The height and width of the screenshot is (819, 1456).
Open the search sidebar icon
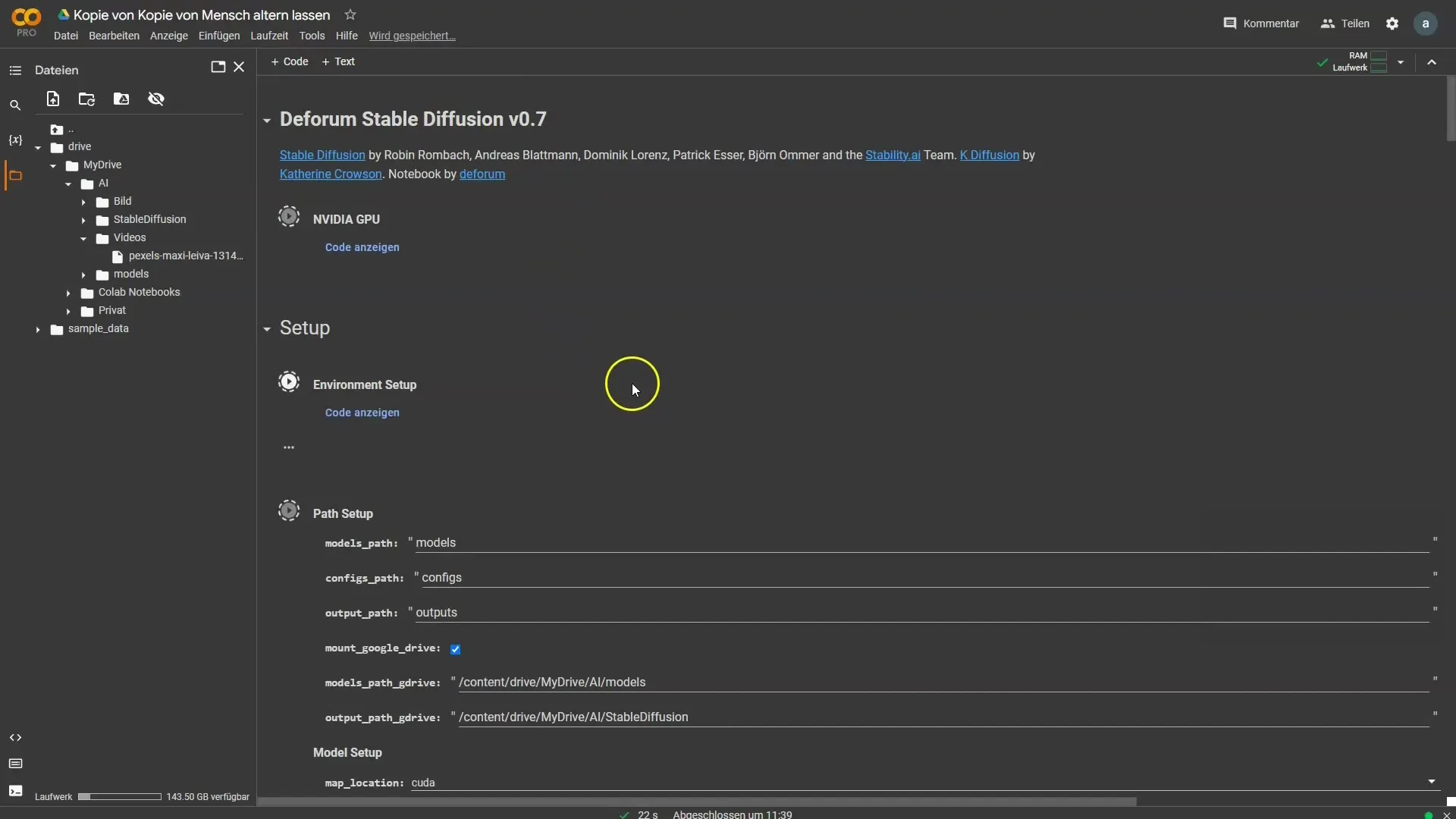[15, 105]
